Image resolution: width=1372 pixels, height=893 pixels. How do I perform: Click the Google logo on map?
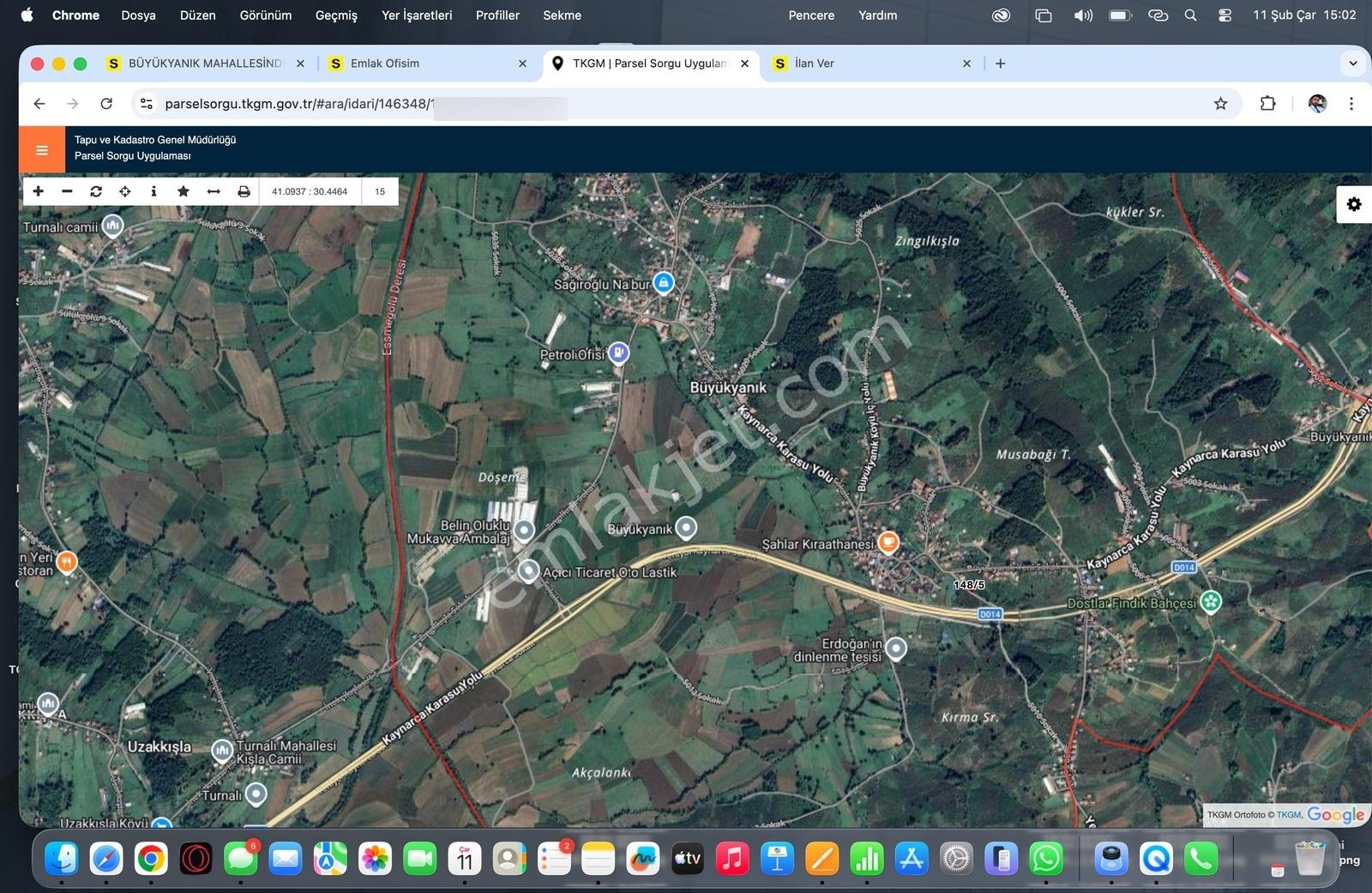tap(1335, 814)
